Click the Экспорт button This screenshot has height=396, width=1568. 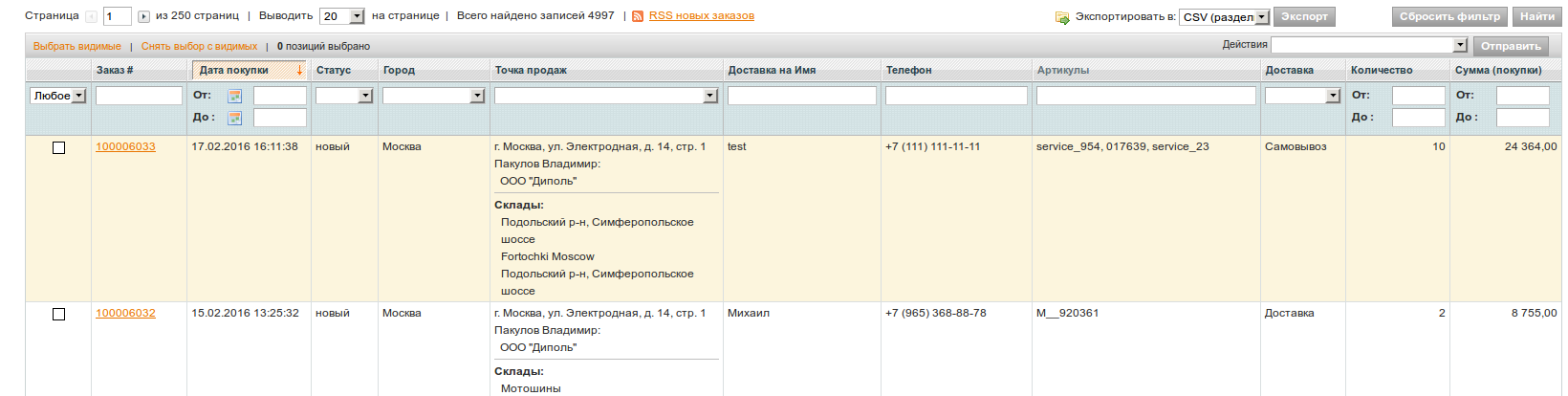(x=1304, y=17)
